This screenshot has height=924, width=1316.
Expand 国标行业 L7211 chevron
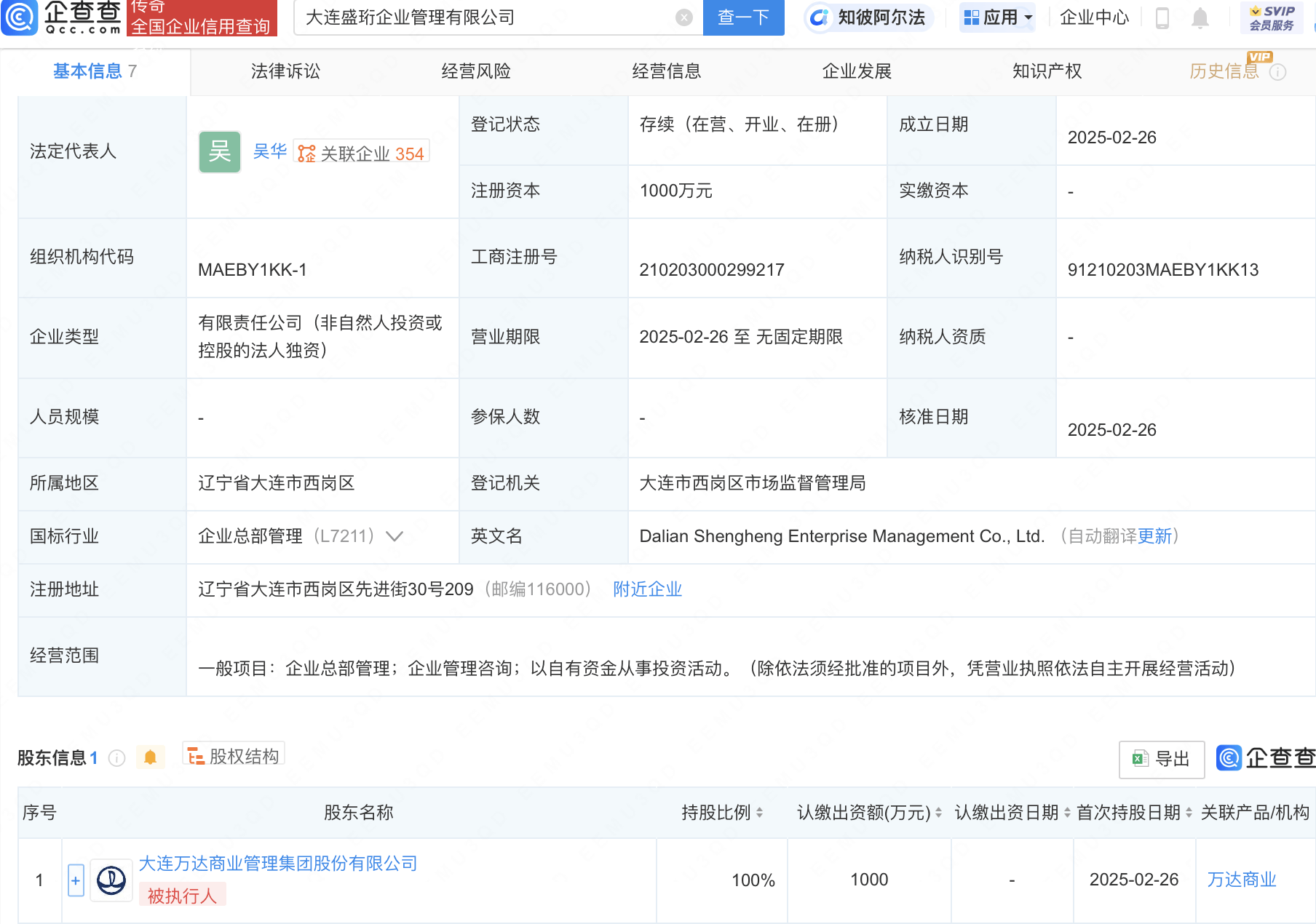pos(395,536)
